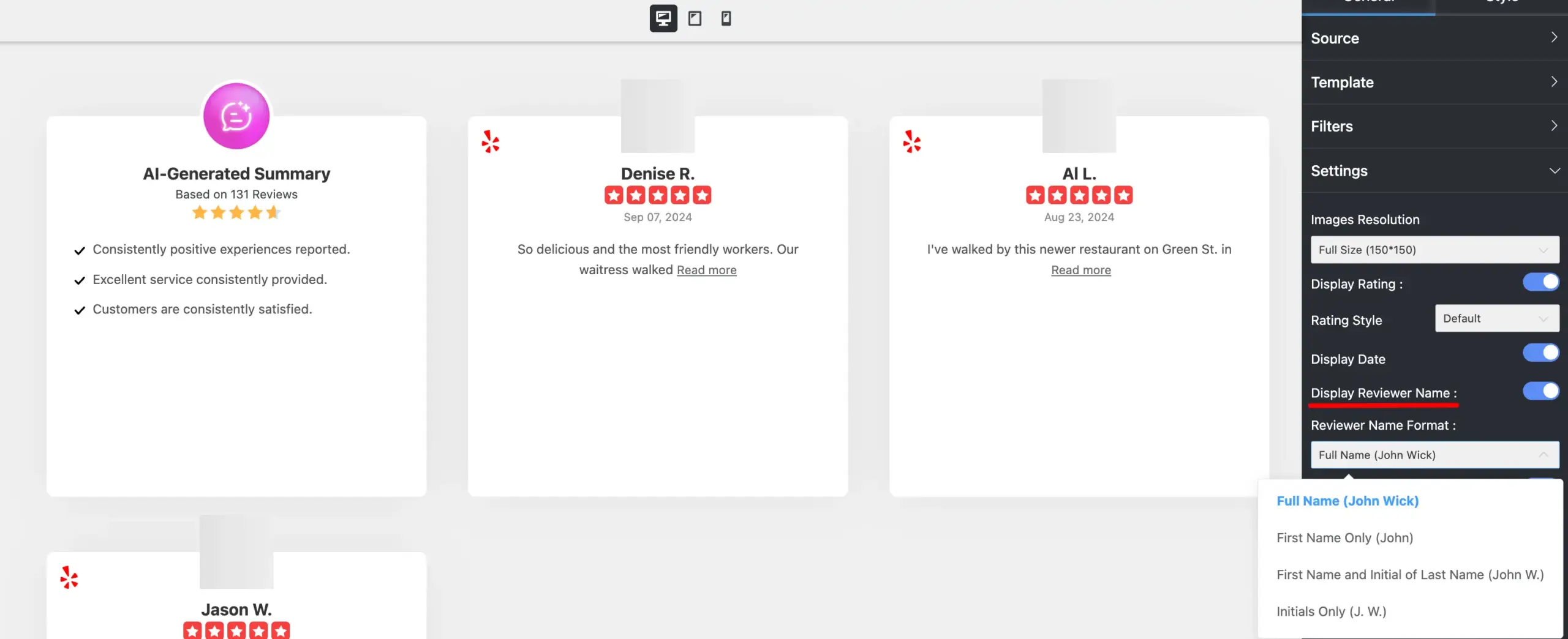Click the Yelp logo on Al L. card
This screenshot has height=639, width=1568.
click(912, 141)
